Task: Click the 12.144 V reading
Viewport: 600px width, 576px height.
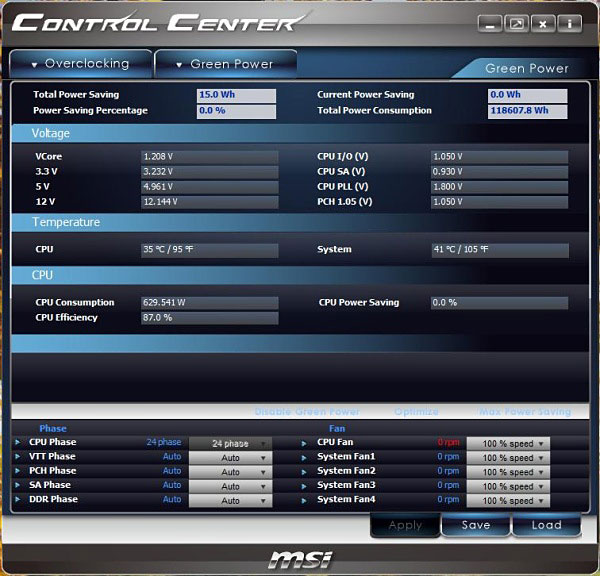Action: 210,202
